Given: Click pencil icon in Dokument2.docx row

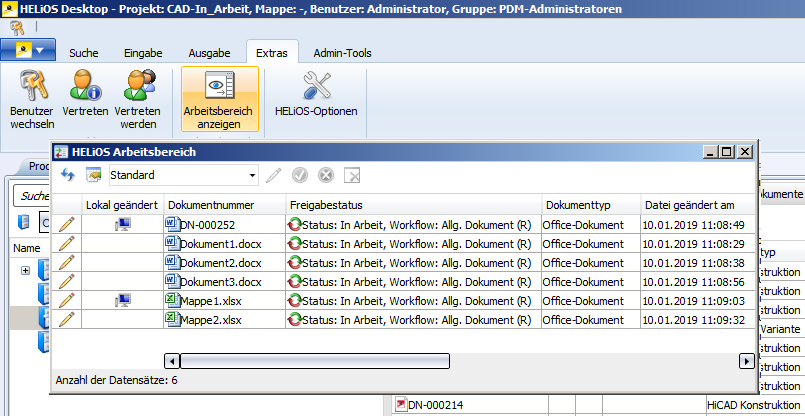Looking at the screenshot, I should pyautogui.click(x=67, y=262).
